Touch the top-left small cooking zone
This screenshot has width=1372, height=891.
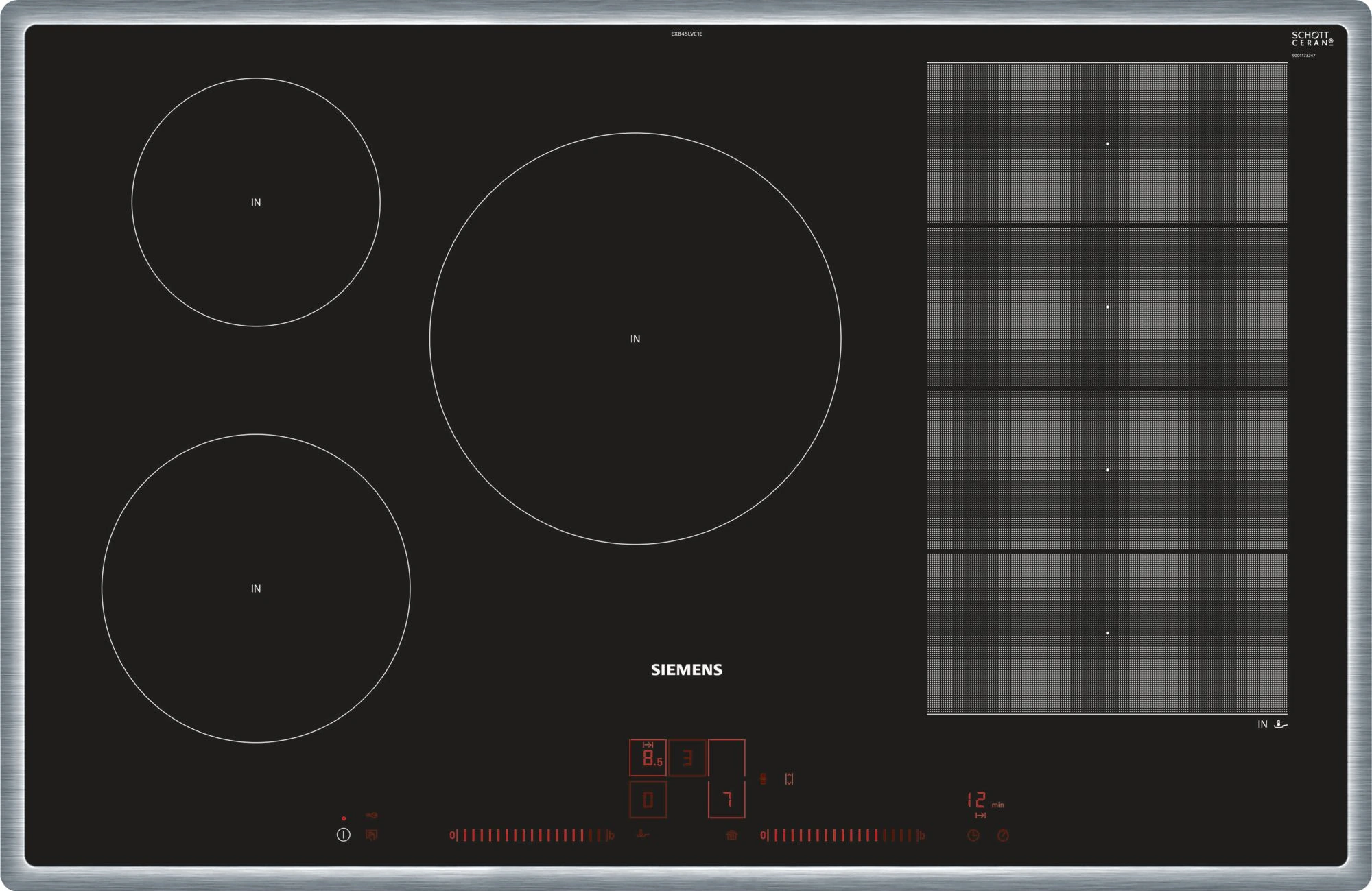256,202
